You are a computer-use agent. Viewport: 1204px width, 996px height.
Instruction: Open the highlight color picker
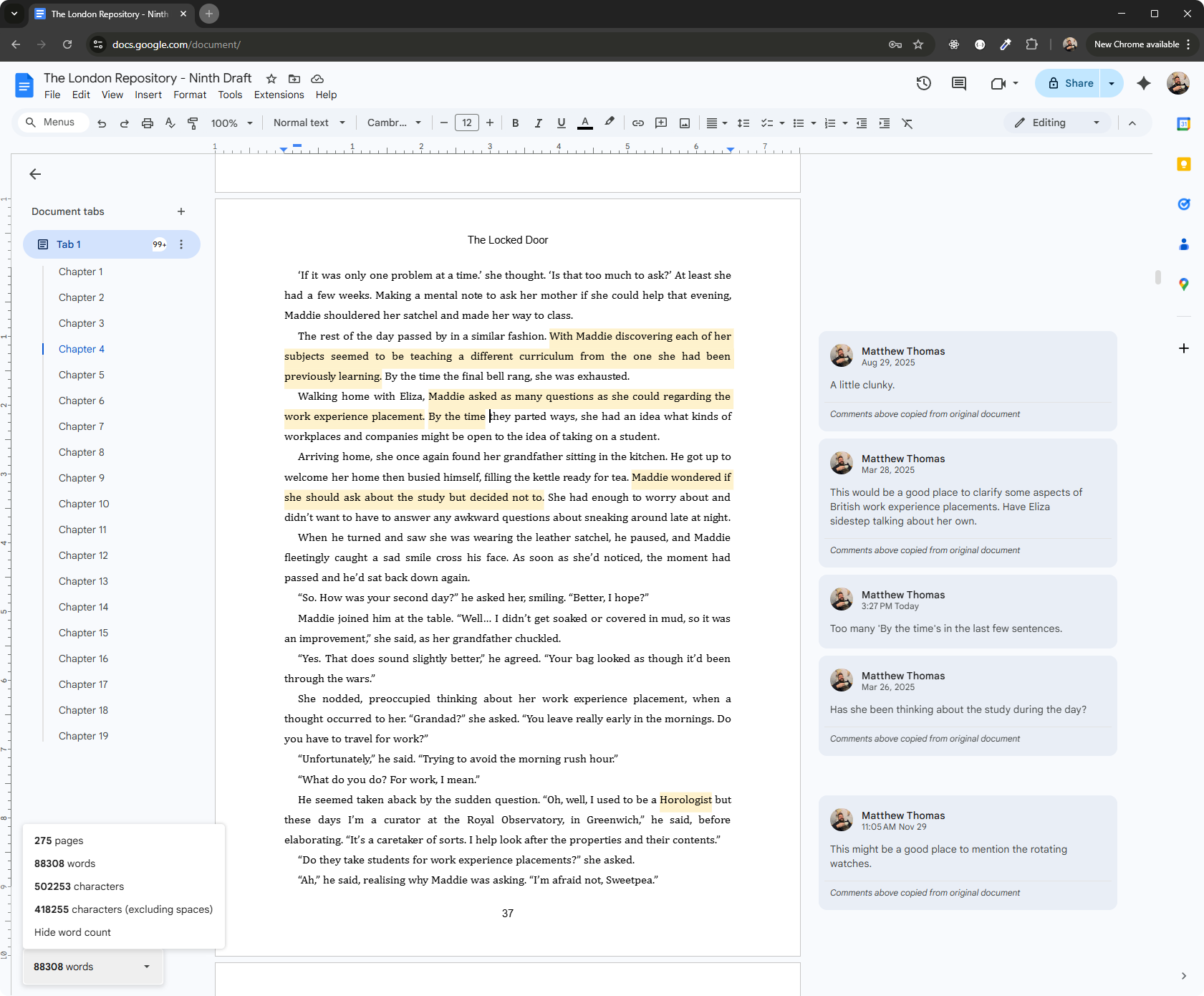[x=610, y=123]
